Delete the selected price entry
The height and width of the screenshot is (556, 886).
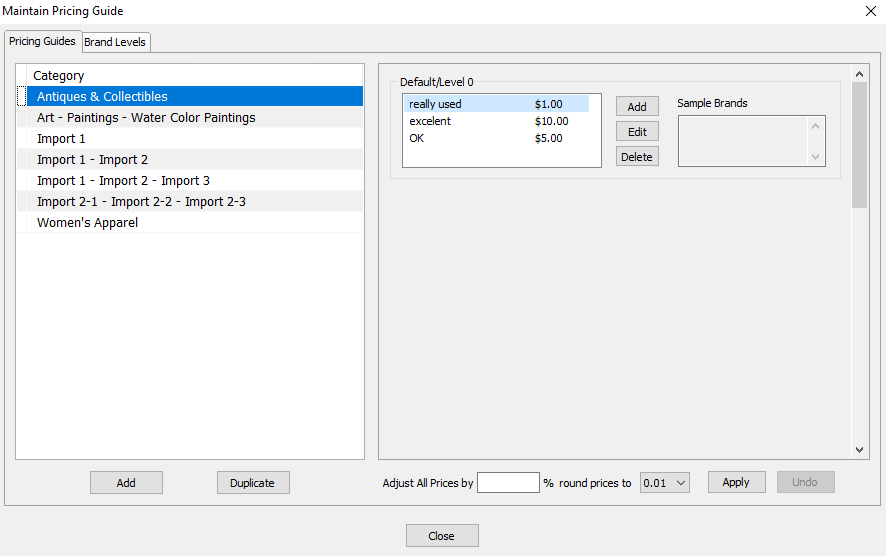tap(637, 157)
